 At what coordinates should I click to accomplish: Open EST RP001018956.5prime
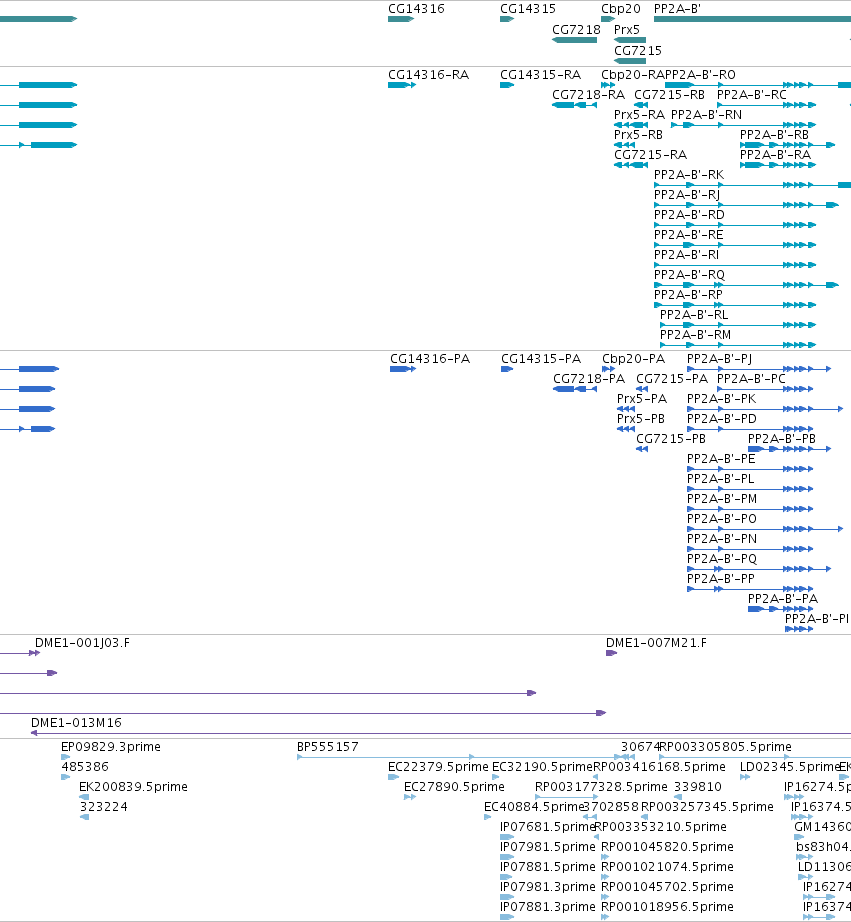tap(667, 907)
